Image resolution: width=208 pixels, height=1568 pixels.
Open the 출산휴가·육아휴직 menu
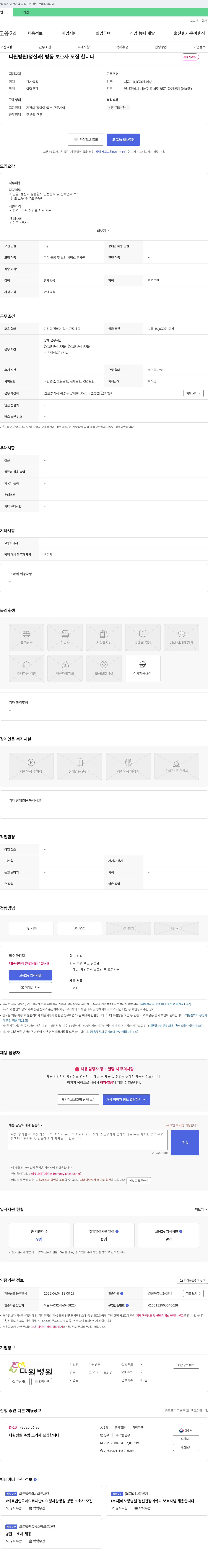[x=189, y=34]
